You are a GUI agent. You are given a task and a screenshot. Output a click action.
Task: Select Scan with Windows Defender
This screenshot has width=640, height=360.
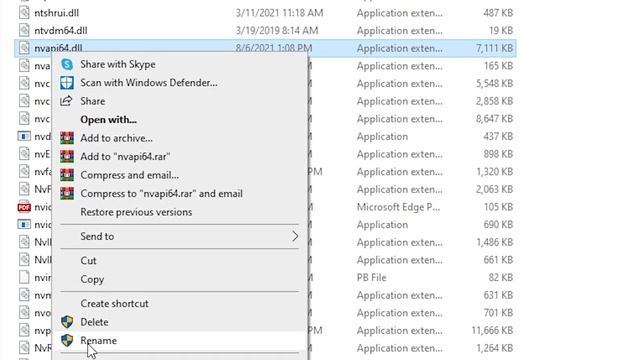[149, 82]
